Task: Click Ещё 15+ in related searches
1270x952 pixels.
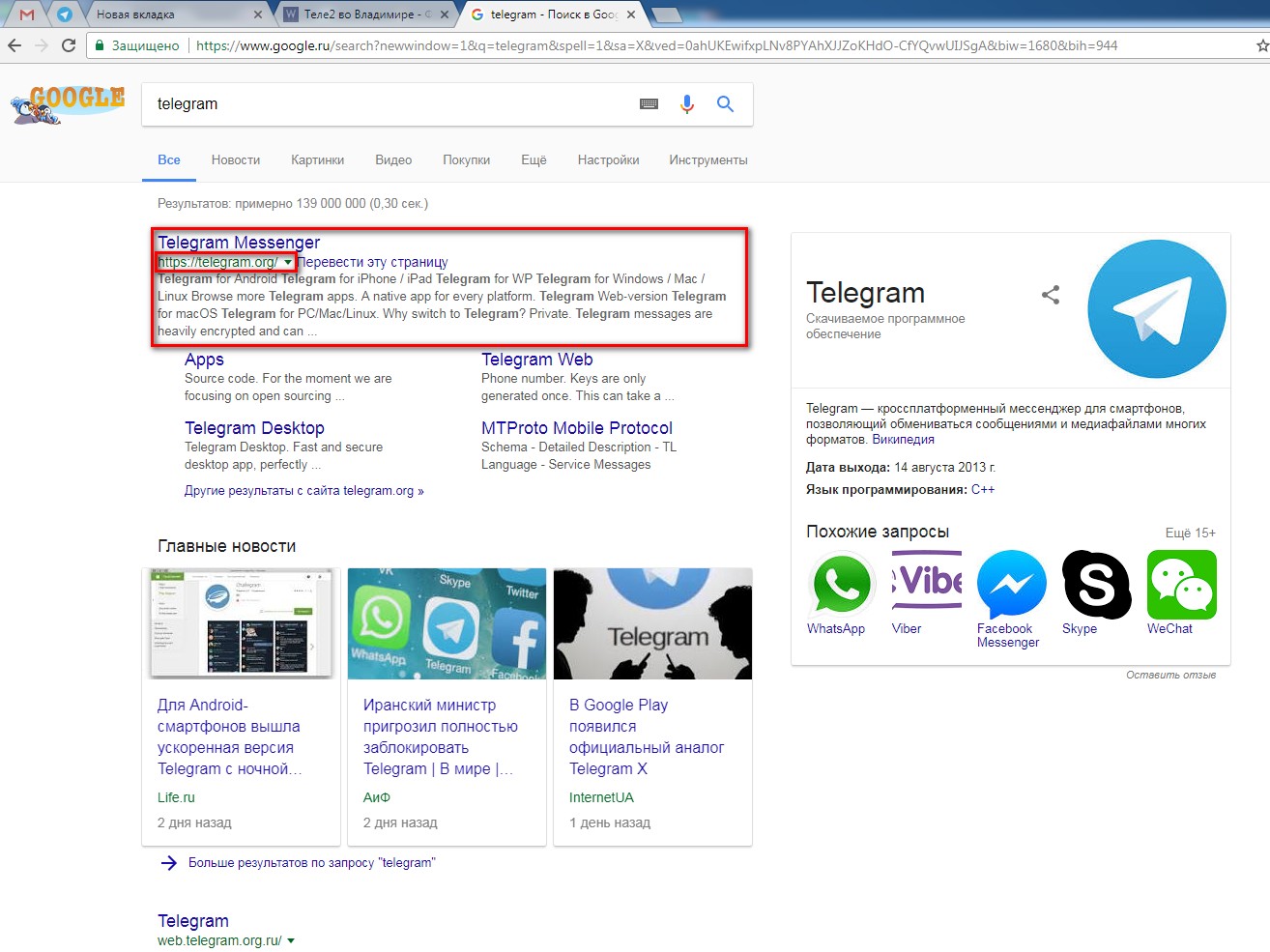Action: pyautogui.click(x=1191, y=533)
